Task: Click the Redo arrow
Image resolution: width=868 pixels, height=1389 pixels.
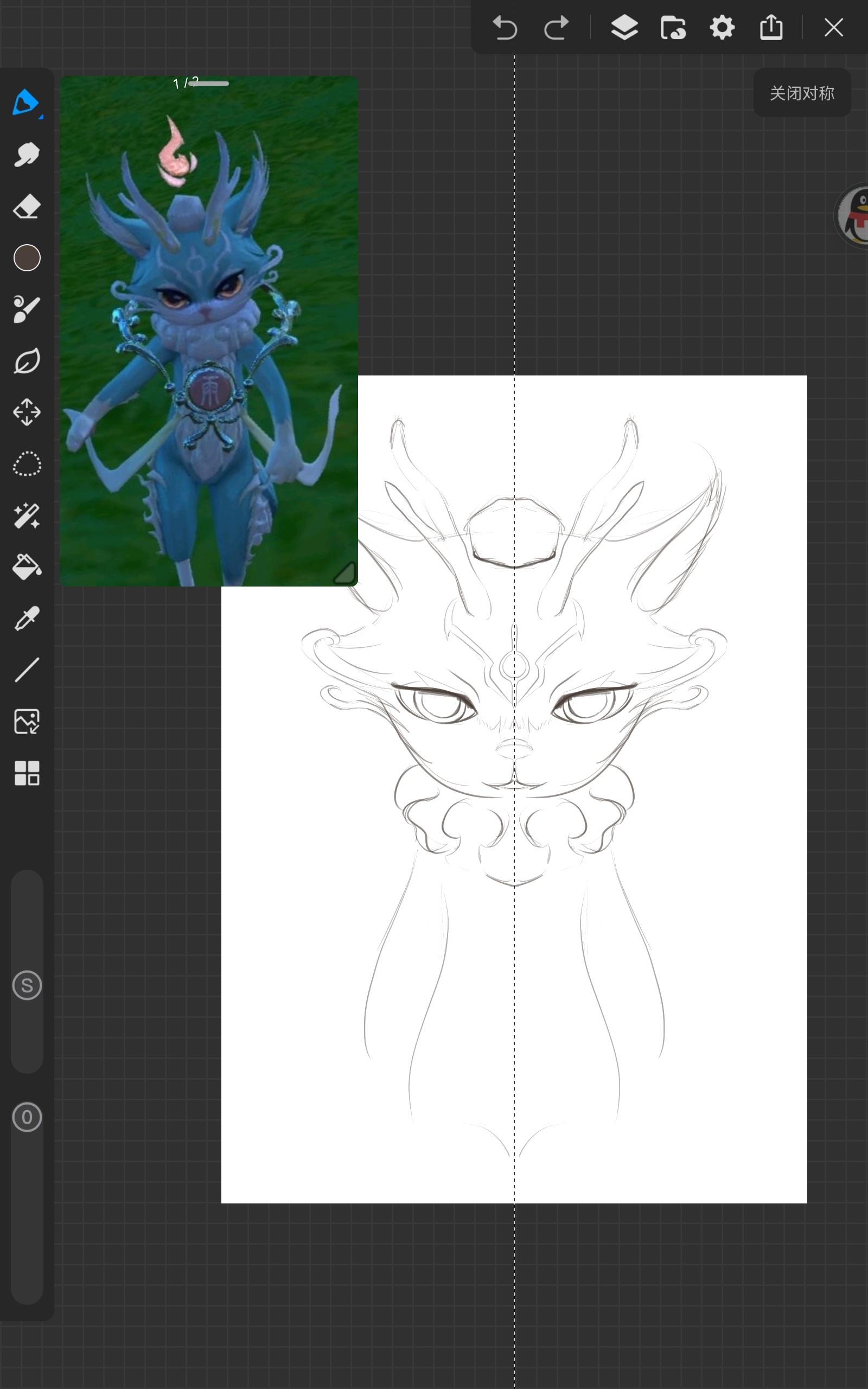Action: [556, 28]
